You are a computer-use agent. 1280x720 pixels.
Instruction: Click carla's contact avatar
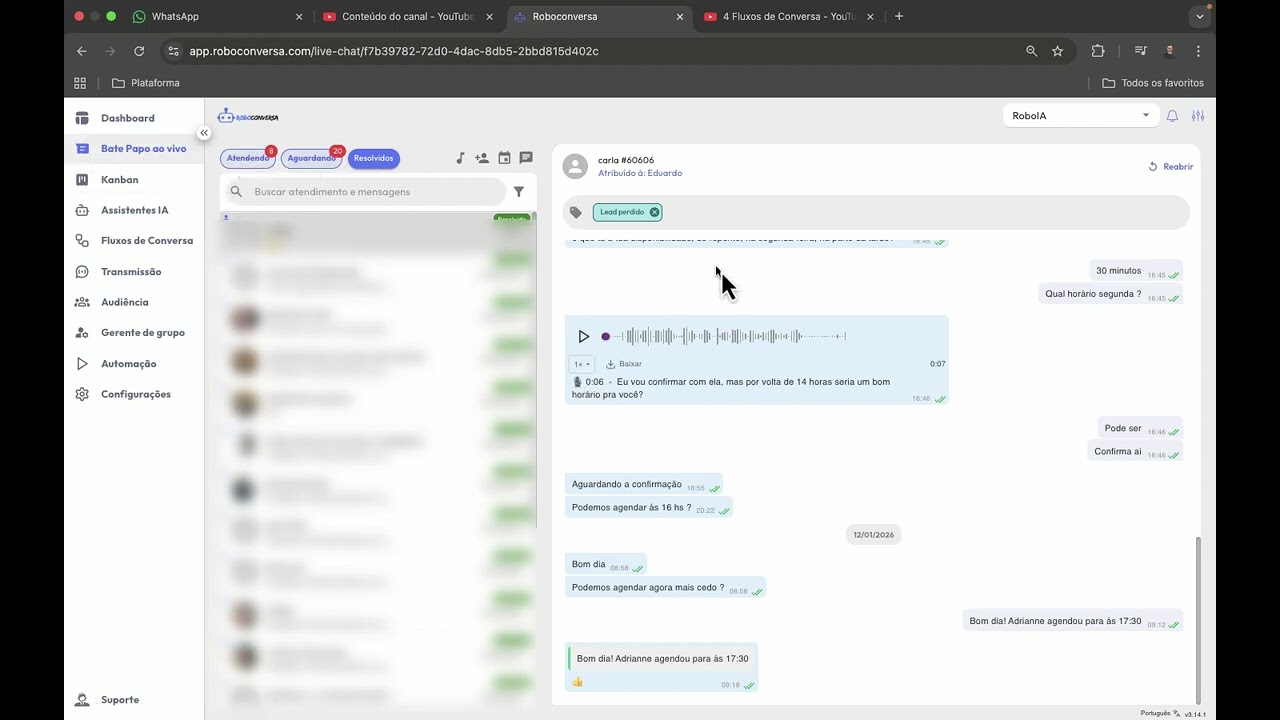tap(575, 166)
